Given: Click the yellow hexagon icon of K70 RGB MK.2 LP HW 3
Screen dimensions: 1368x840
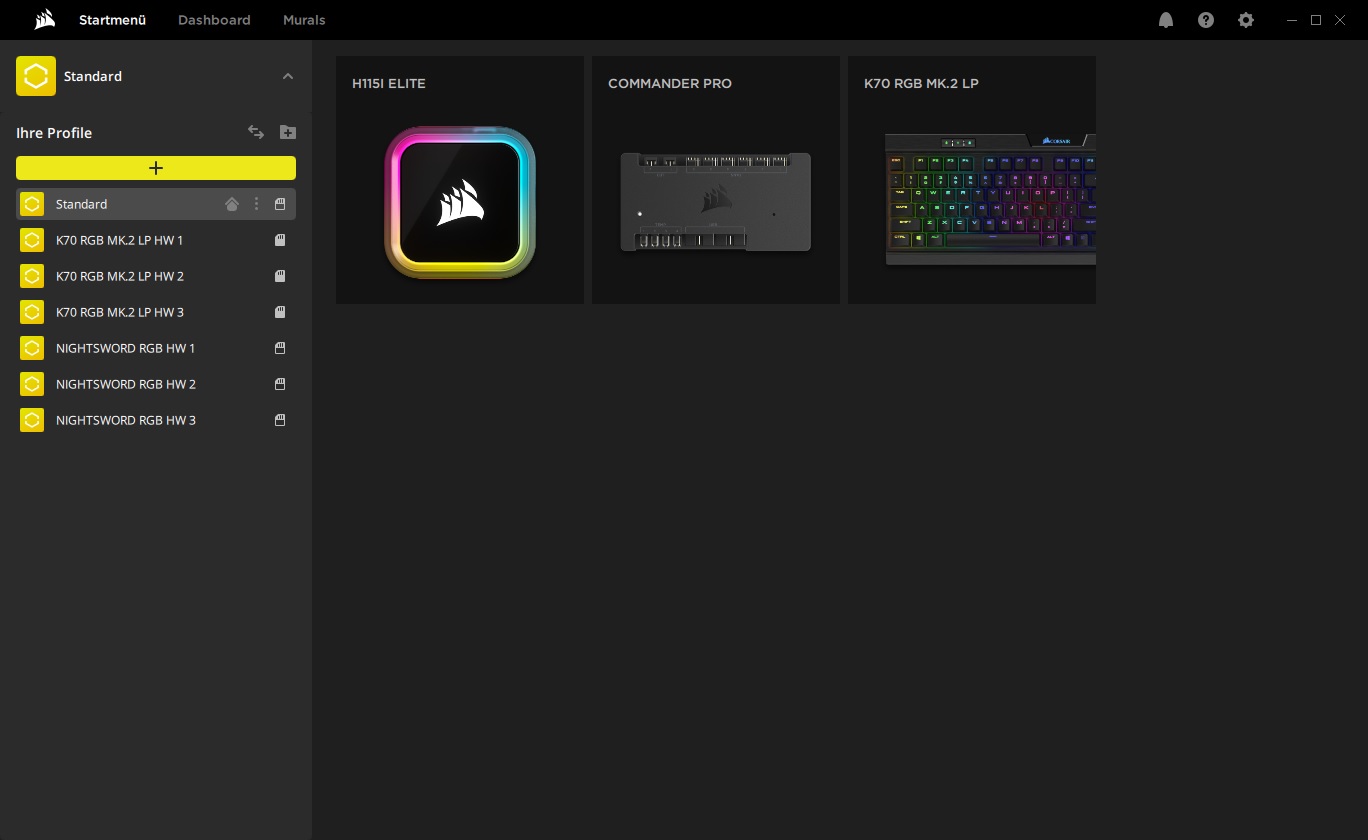Looking at the screenshot, I should 32,312.
